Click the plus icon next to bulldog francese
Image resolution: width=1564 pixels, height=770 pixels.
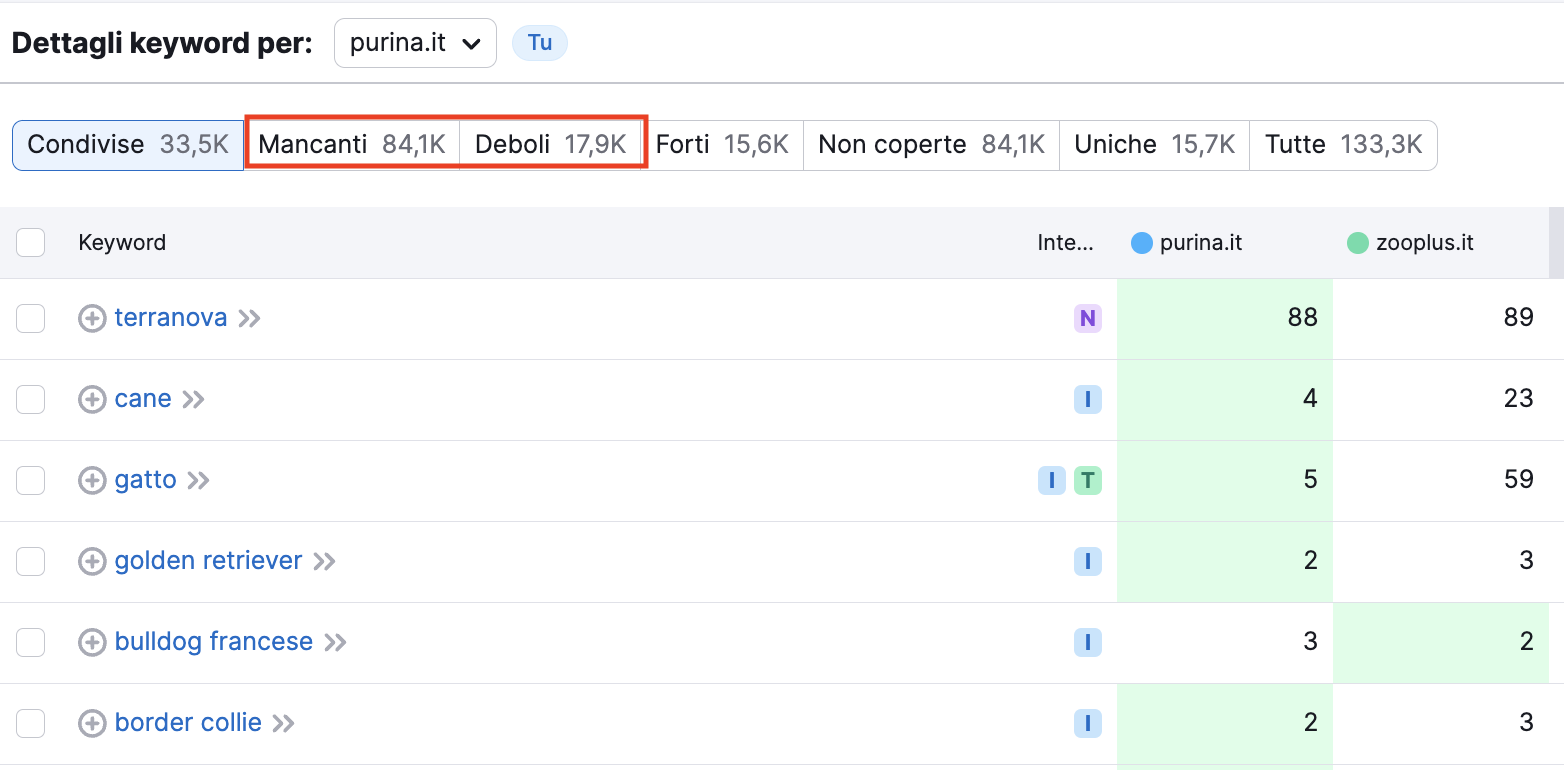(x=92, y=642)
